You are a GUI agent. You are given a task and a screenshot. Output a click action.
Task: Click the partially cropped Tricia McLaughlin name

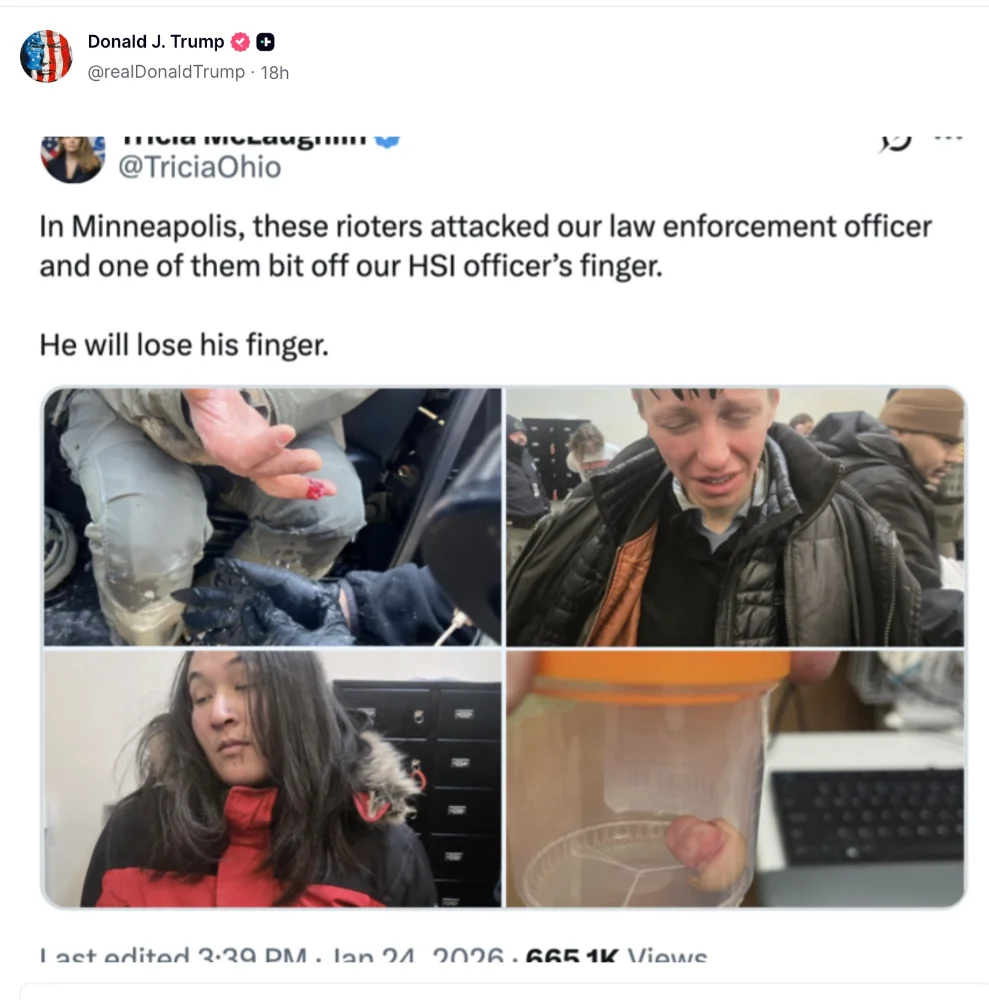(244, 141)
